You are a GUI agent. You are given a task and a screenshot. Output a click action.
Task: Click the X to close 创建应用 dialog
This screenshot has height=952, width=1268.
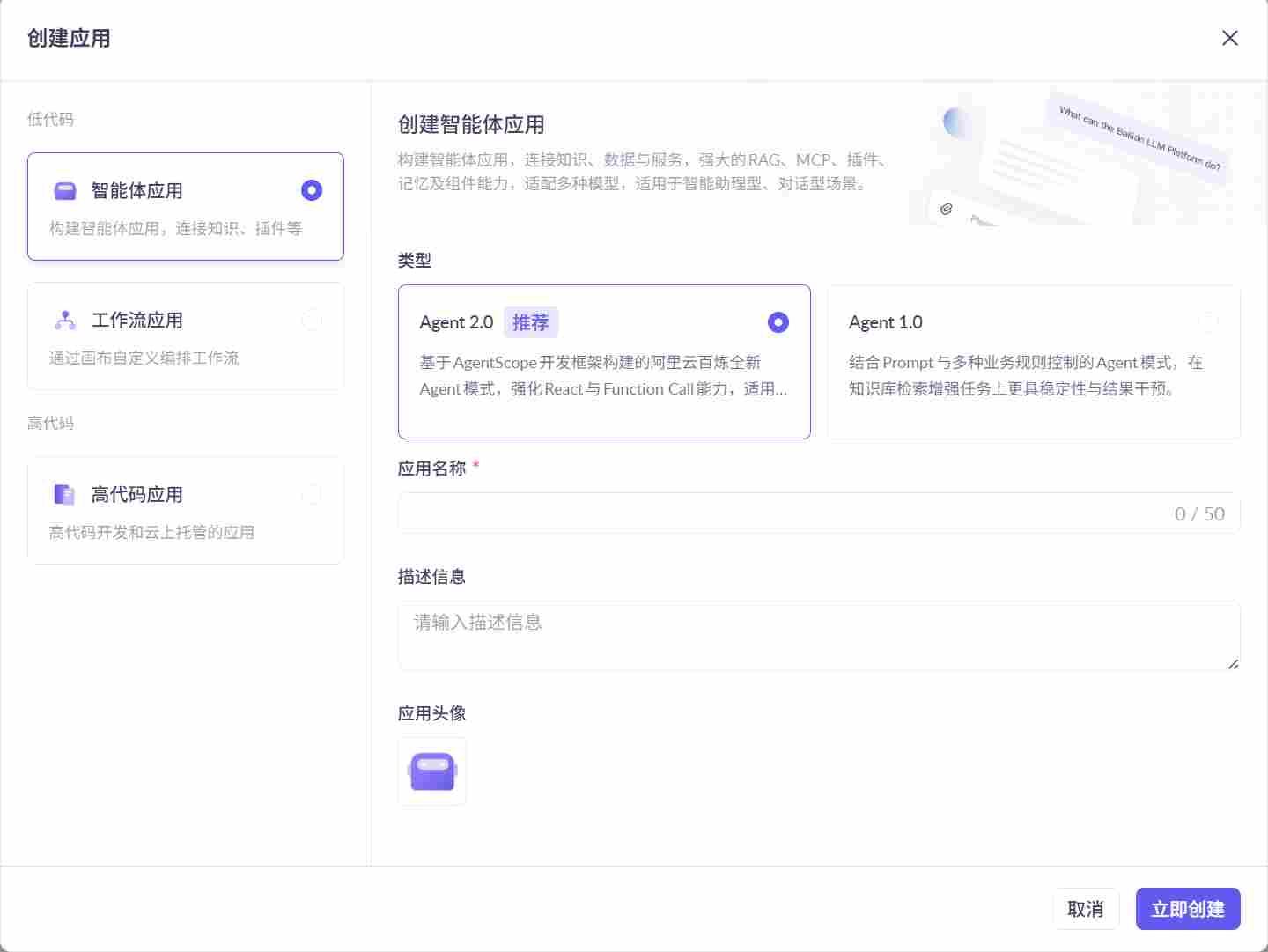tap(1230, 38)
